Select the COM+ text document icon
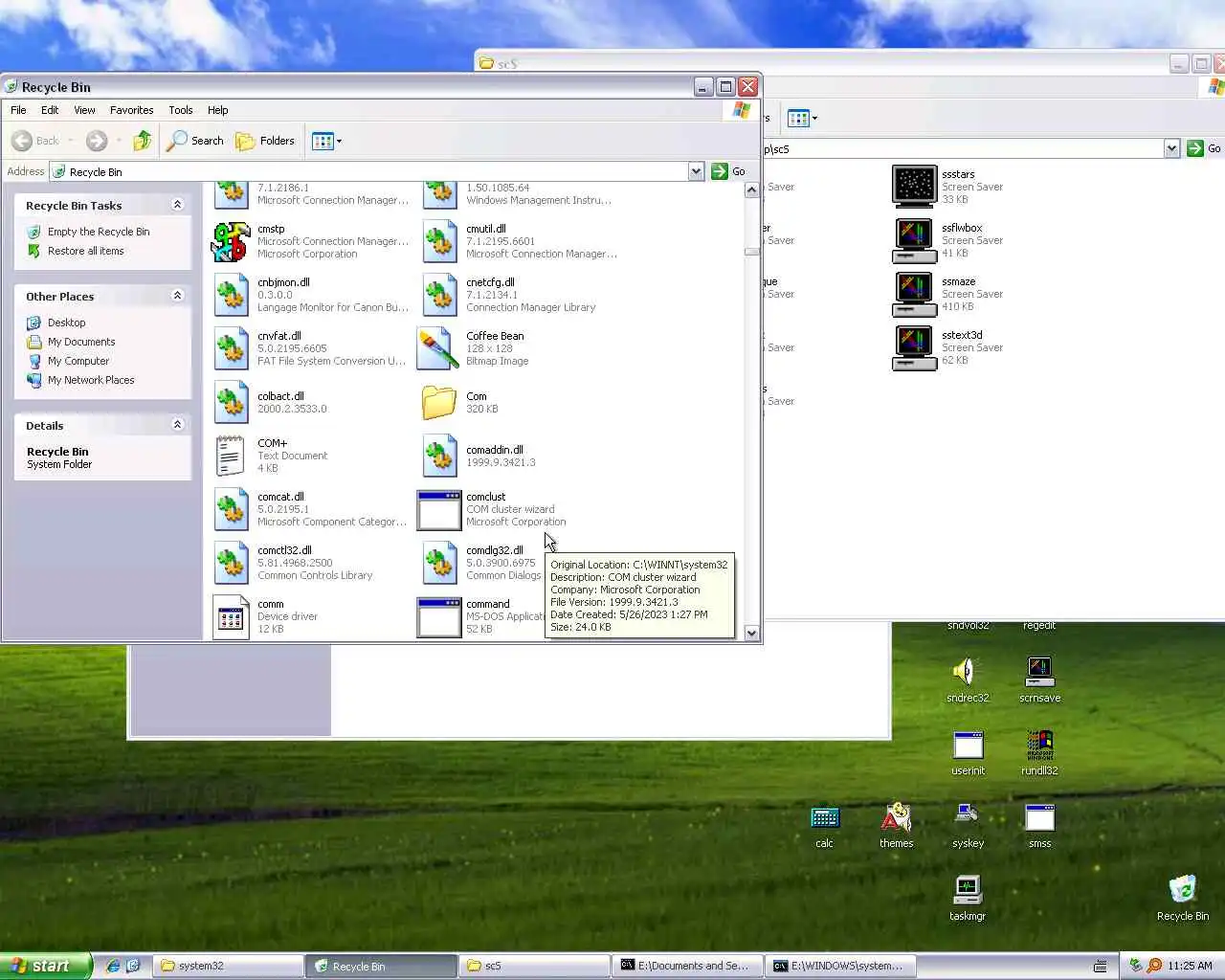The width and height of the screenshot is (1225, 980). point(231,457)
